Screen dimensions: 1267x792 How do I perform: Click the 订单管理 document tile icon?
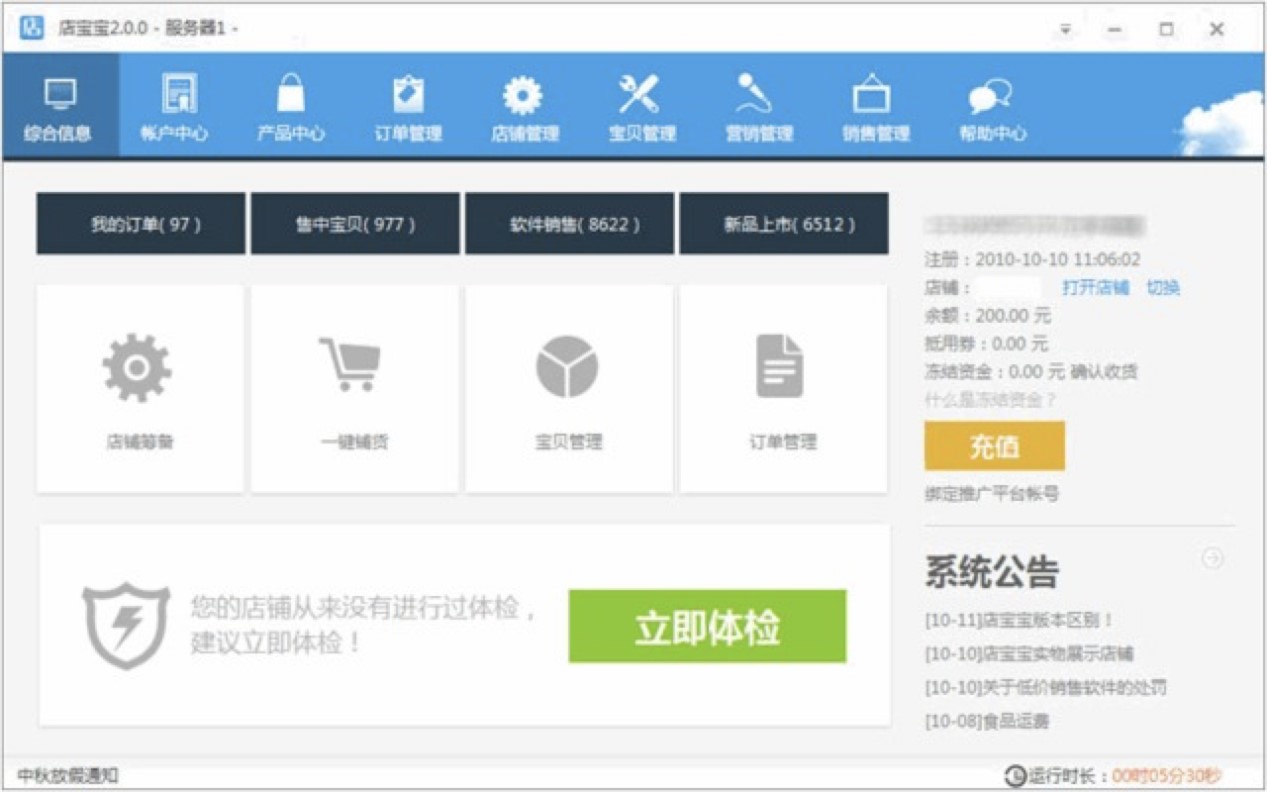coord(780,366)
